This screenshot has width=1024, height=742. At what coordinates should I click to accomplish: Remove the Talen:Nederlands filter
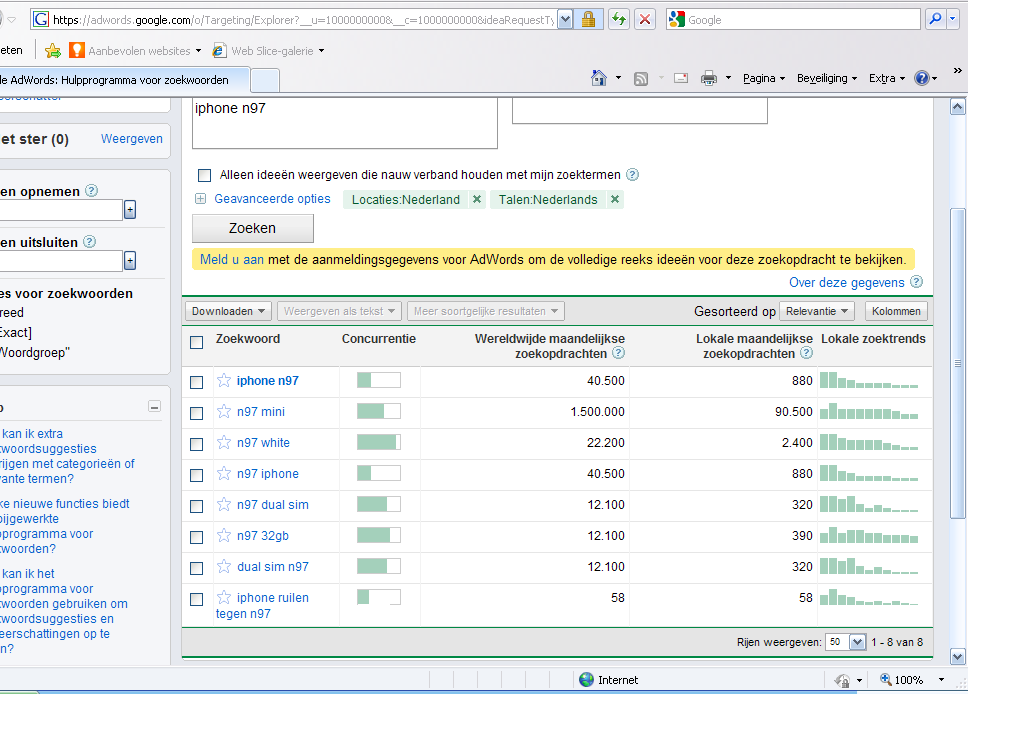click(x=615, y=199)
